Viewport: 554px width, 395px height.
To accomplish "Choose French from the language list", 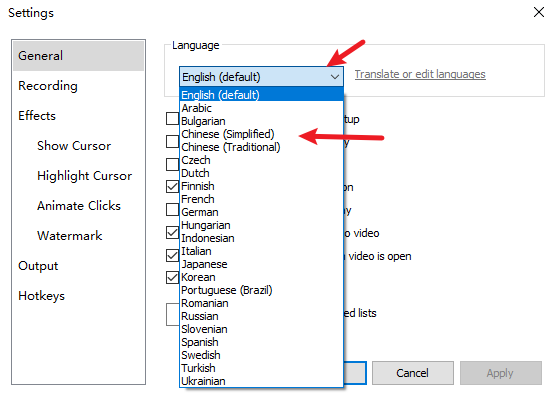I will tap(261, 199).
